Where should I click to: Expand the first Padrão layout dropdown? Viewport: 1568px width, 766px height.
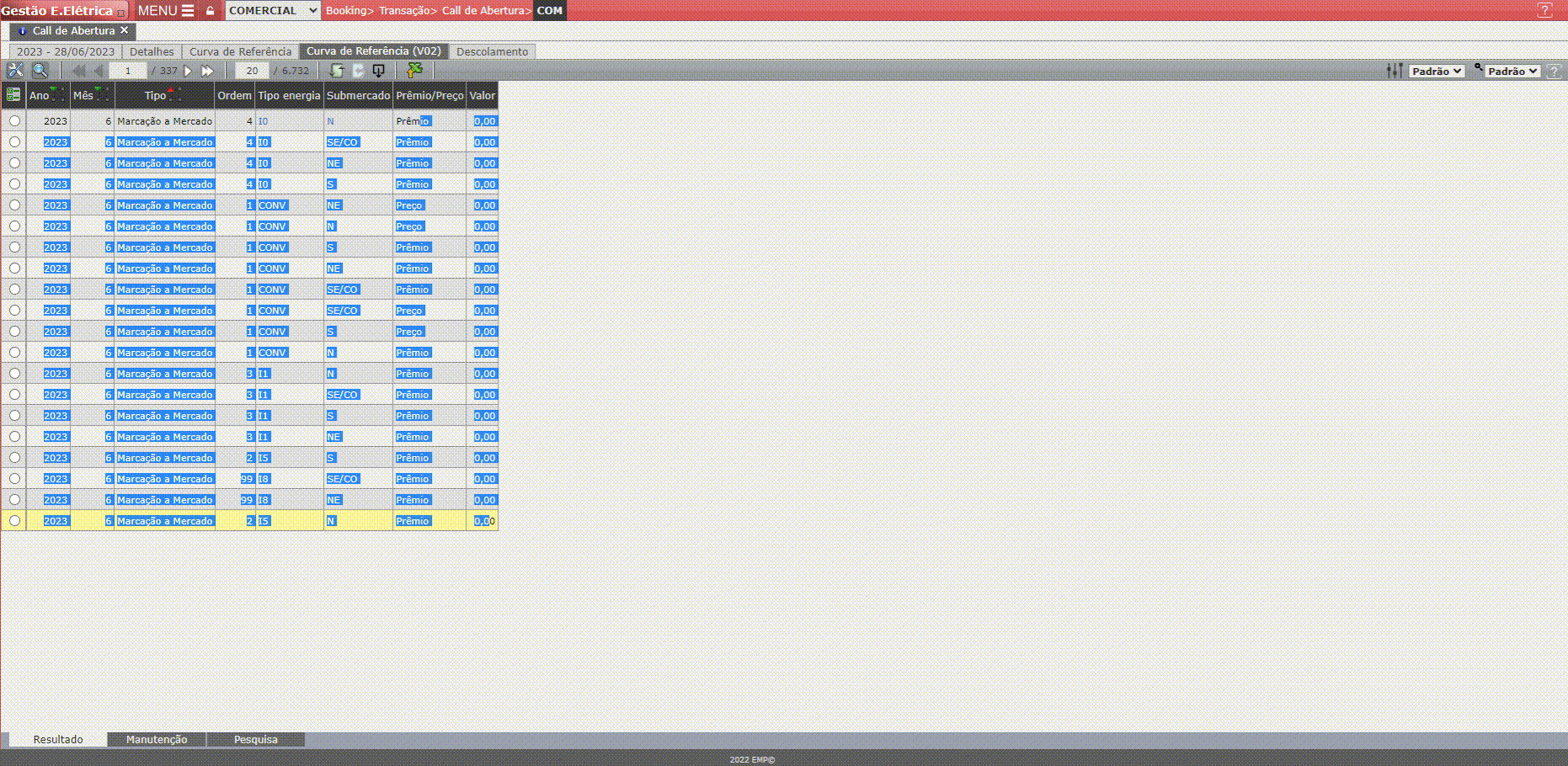1437,72
